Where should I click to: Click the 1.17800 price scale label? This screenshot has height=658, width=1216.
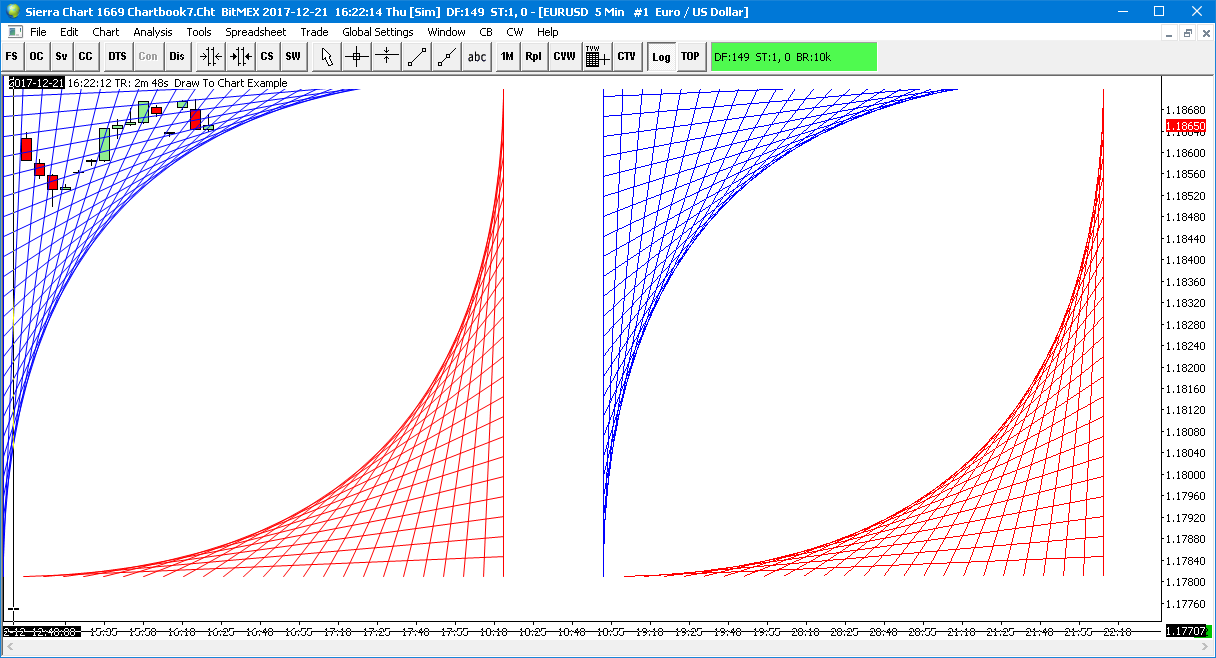(1185, 582)
